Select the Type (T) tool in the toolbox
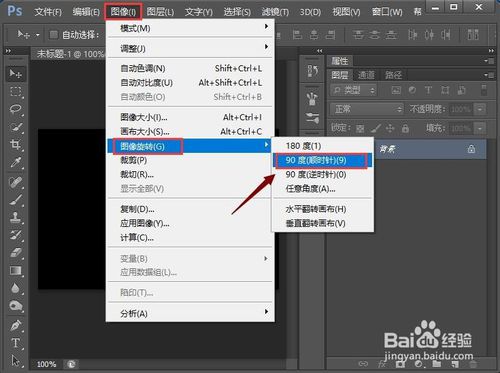The image size is (500, 373). [x=15, y=343]
